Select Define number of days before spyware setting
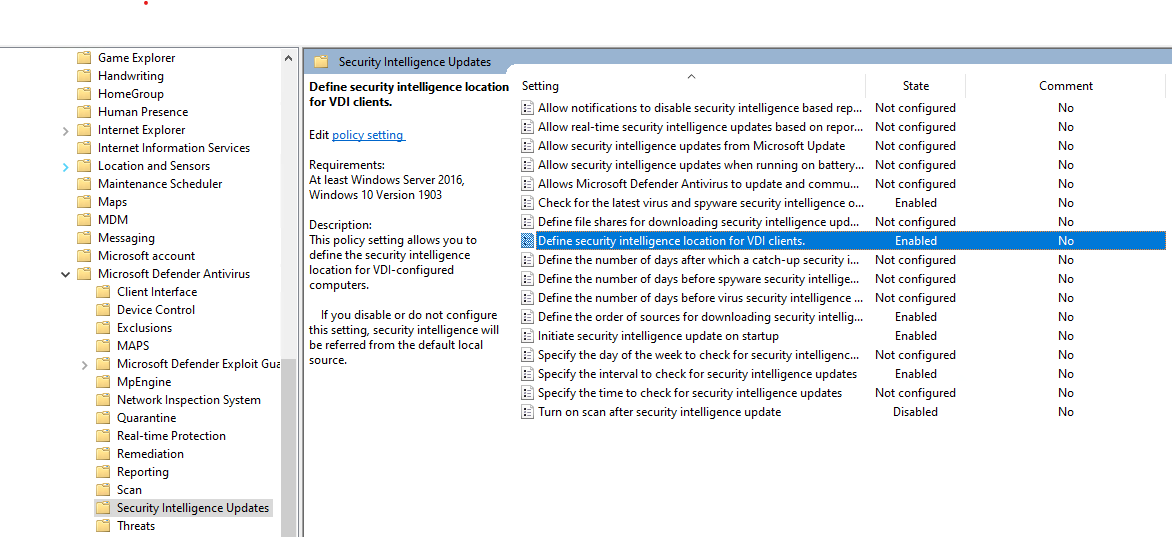 coord(699,279)
